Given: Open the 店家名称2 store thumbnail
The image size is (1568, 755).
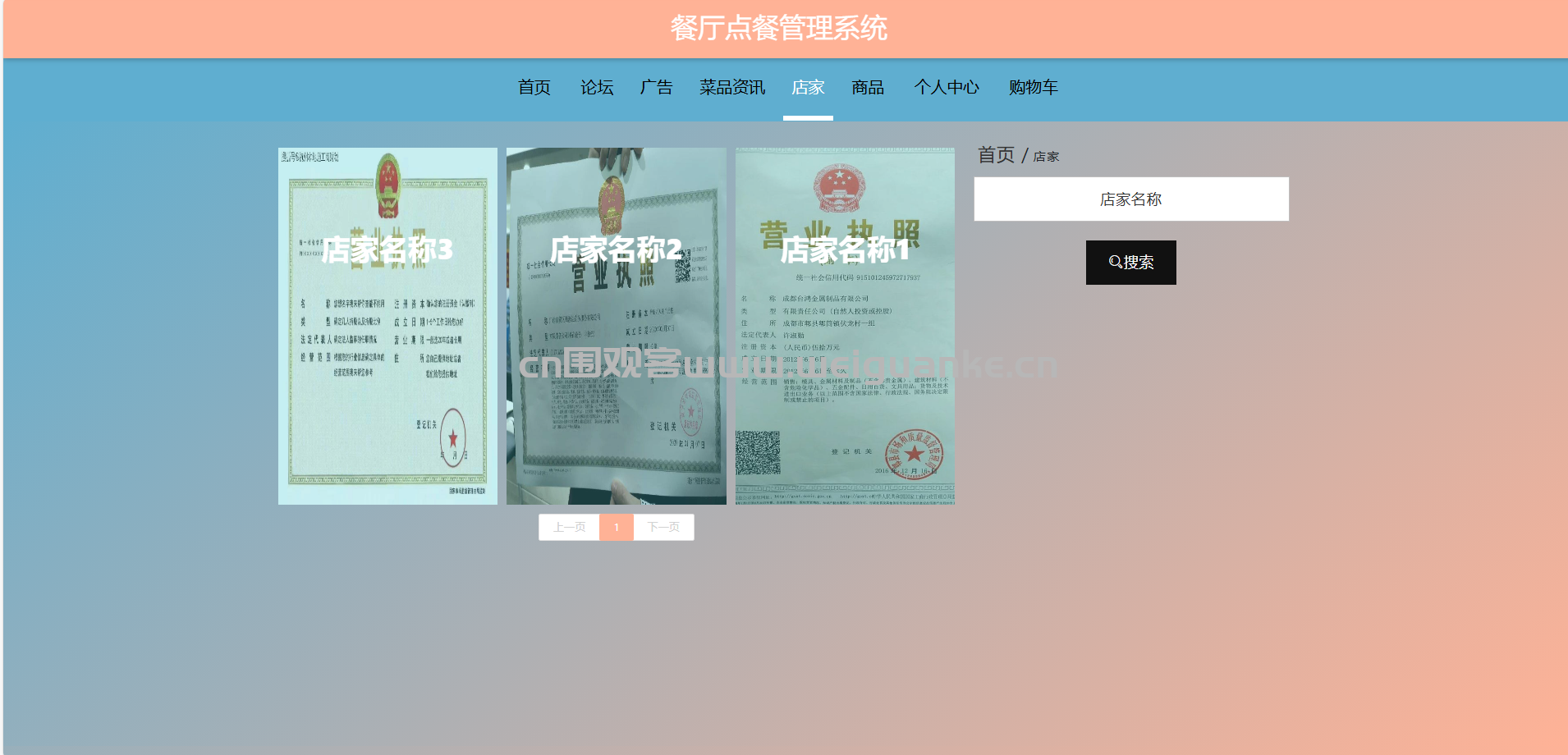Looking at the screenshot, I should point(617,326).
